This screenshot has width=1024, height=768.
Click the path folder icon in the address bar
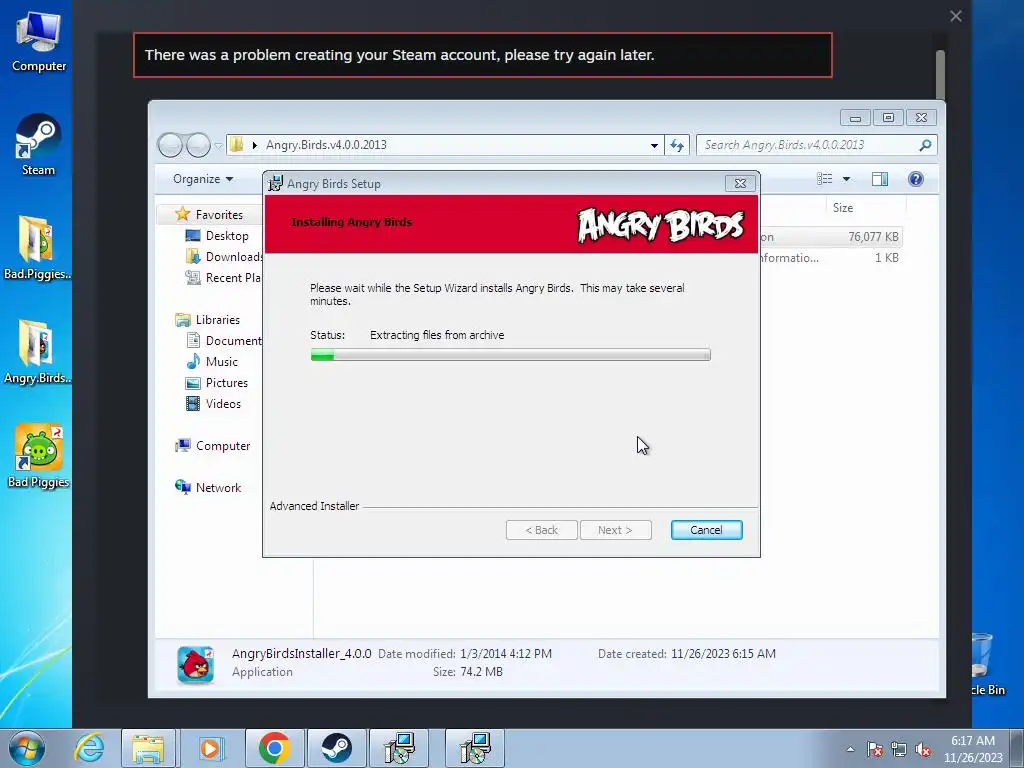tap(237, 144)
